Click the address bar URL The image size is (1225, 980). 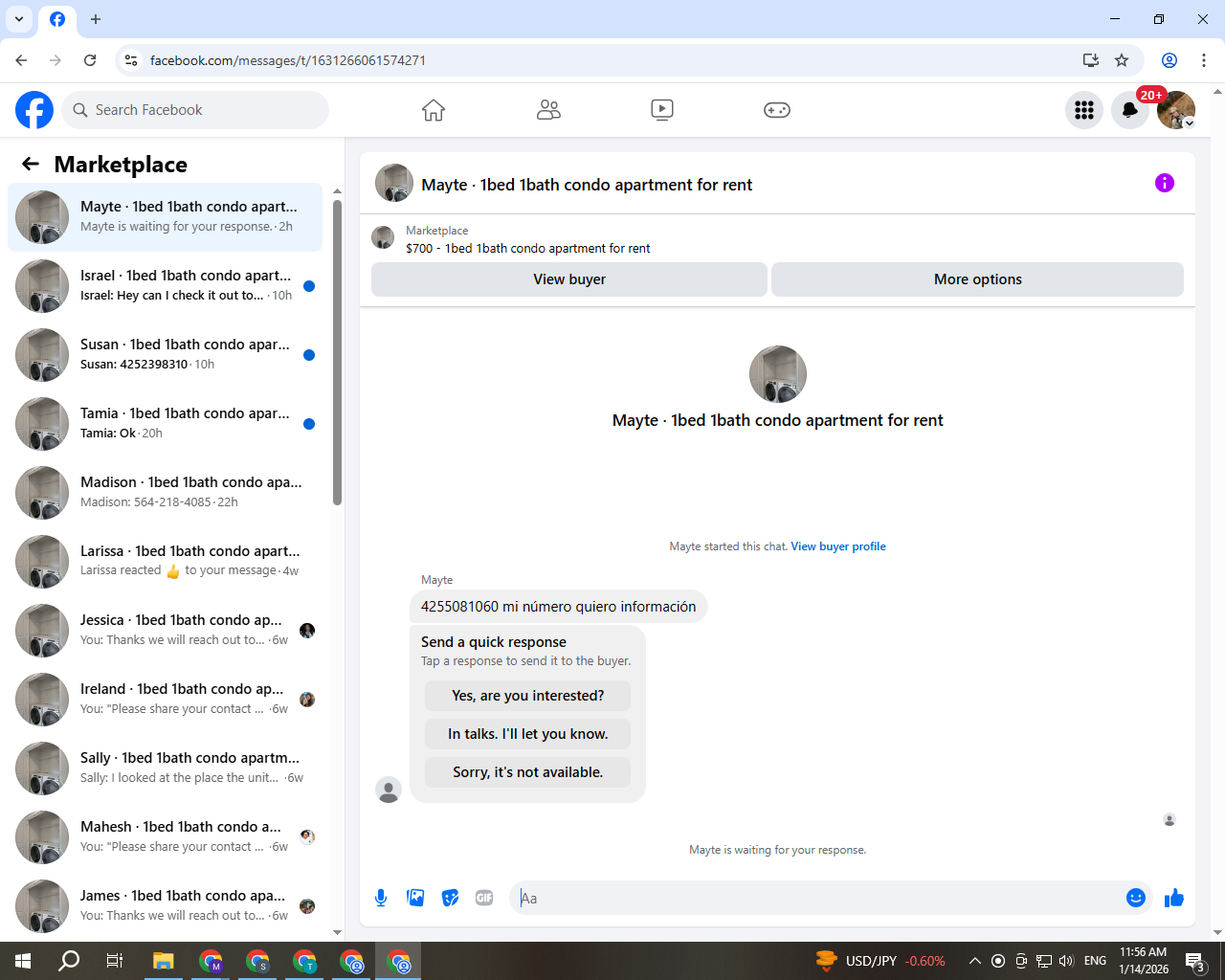[288, 60]
